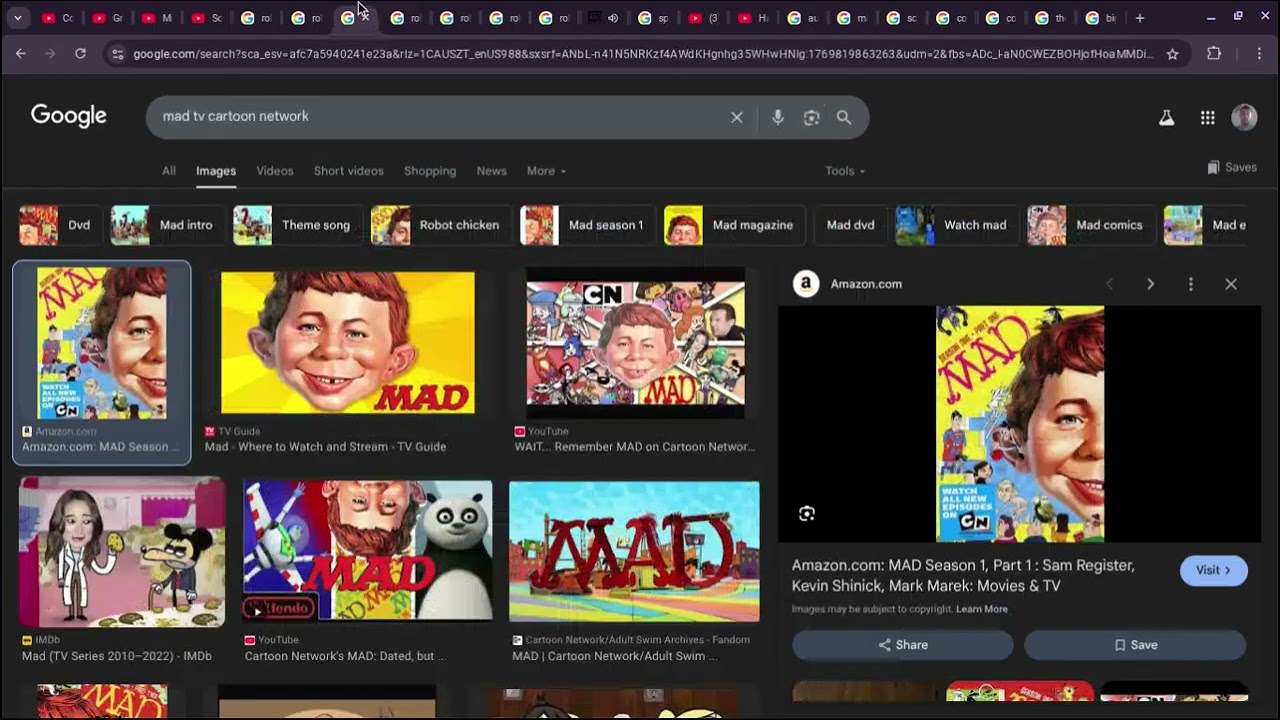Click the large MAD preview image
This screenshot has width=1280, height=720.
[x=1020, y=424]
